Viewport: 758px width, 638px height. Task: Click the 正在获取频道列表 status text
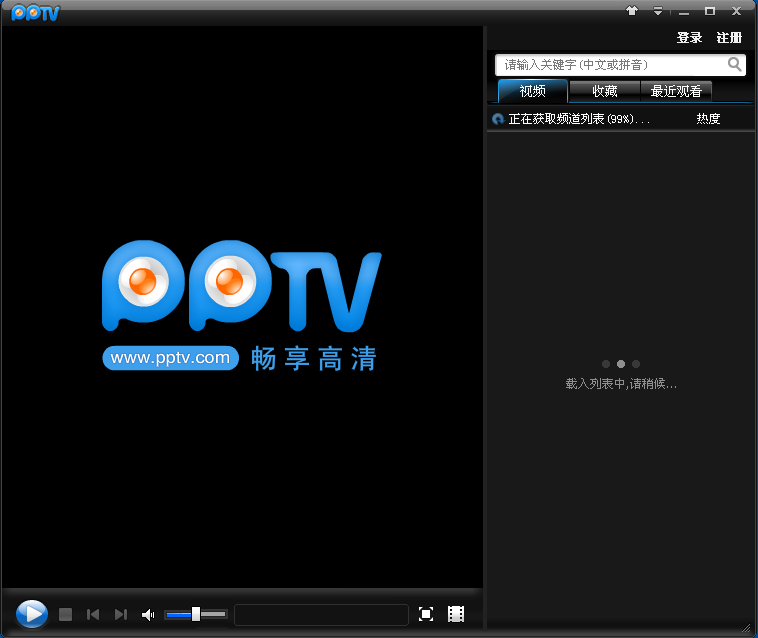579,119
